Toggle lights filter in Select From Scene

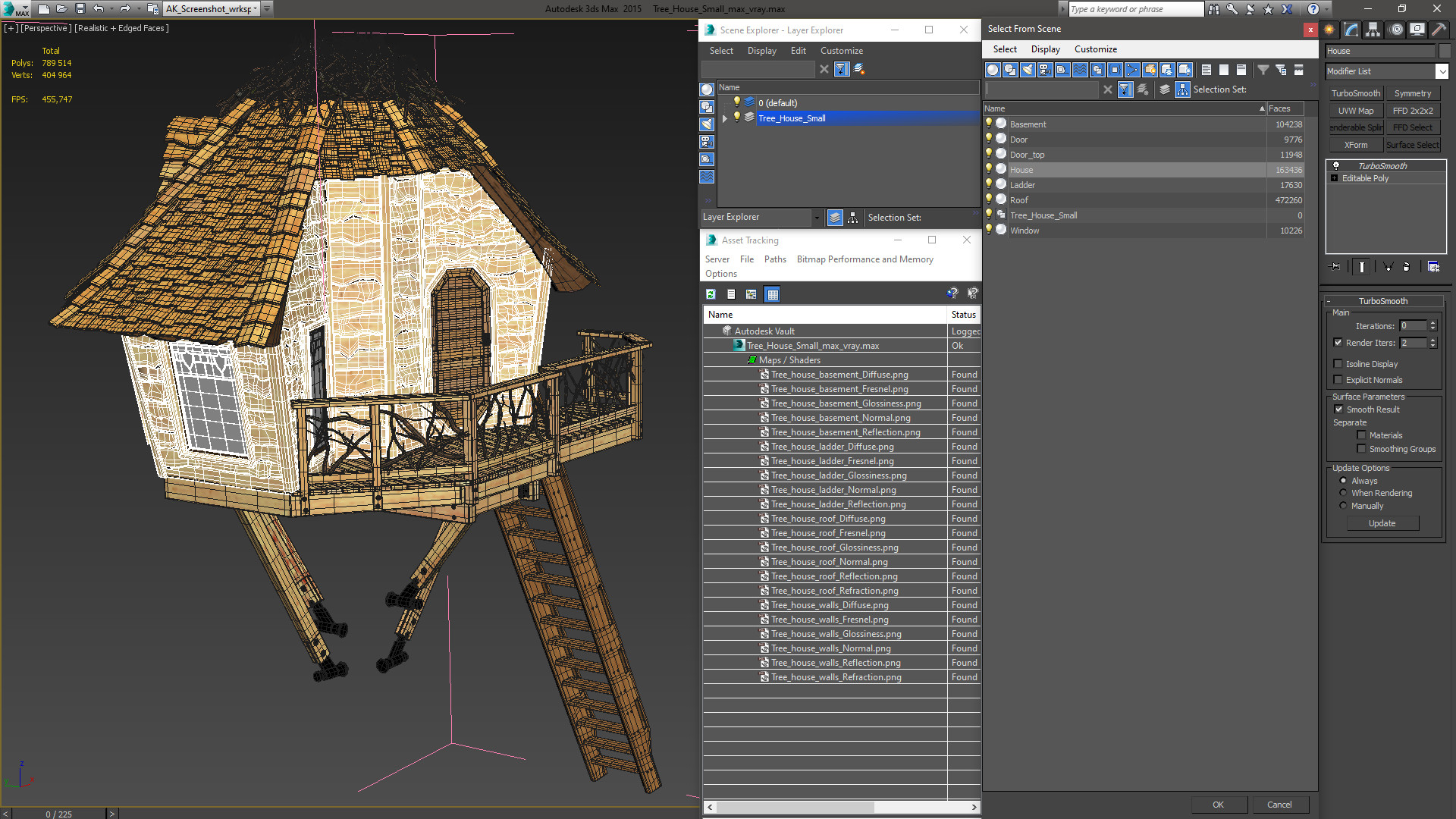click(x=1028, y=70)
